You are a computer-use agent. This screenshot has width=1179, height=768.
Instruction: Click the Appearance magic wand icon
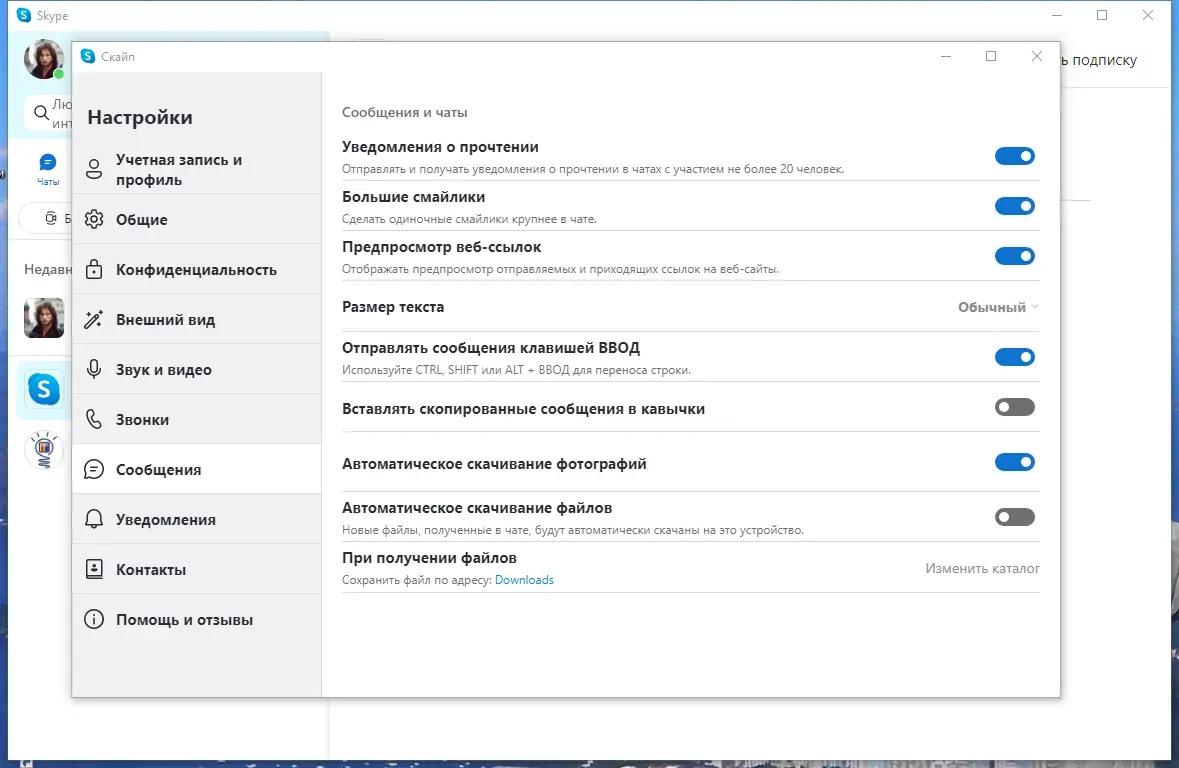point(94,319)
